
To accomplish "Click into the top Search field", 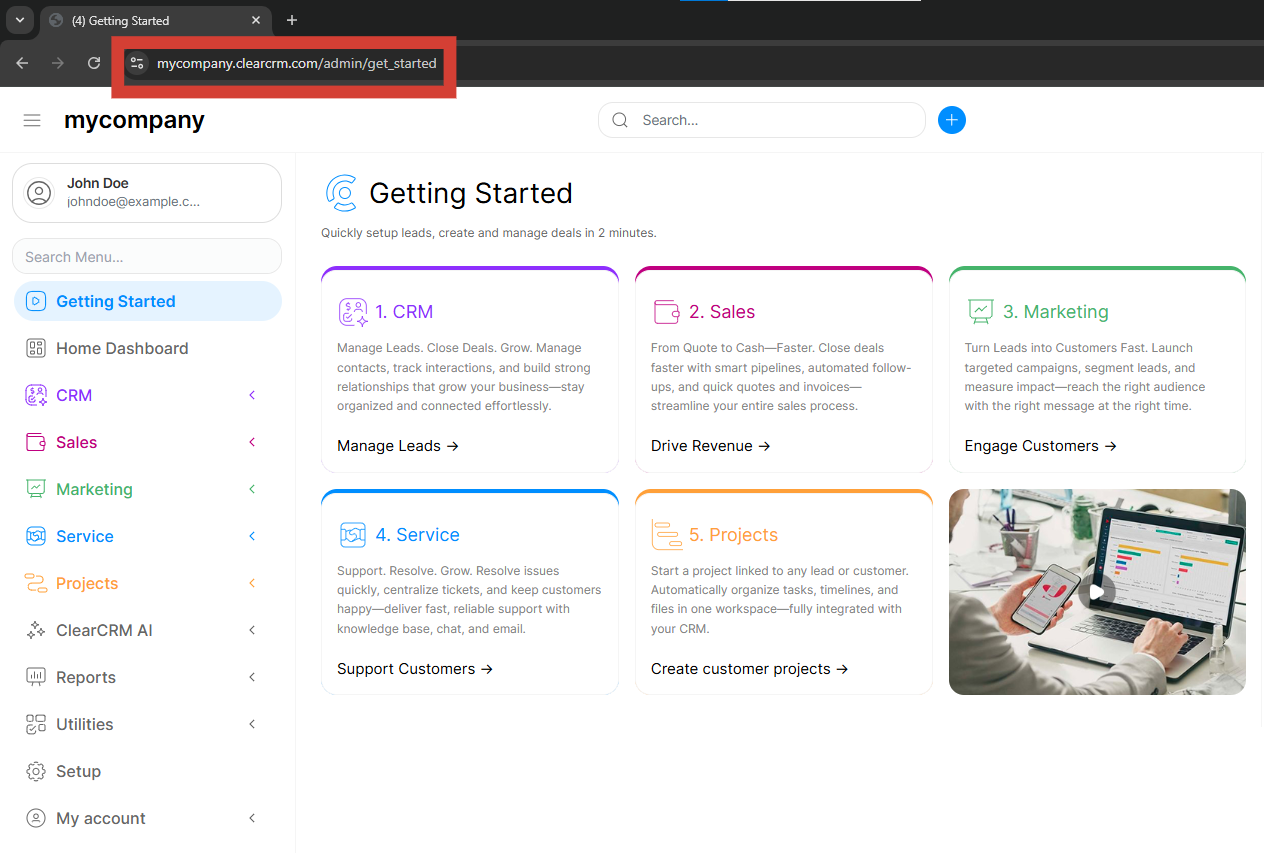I will 762,120.
